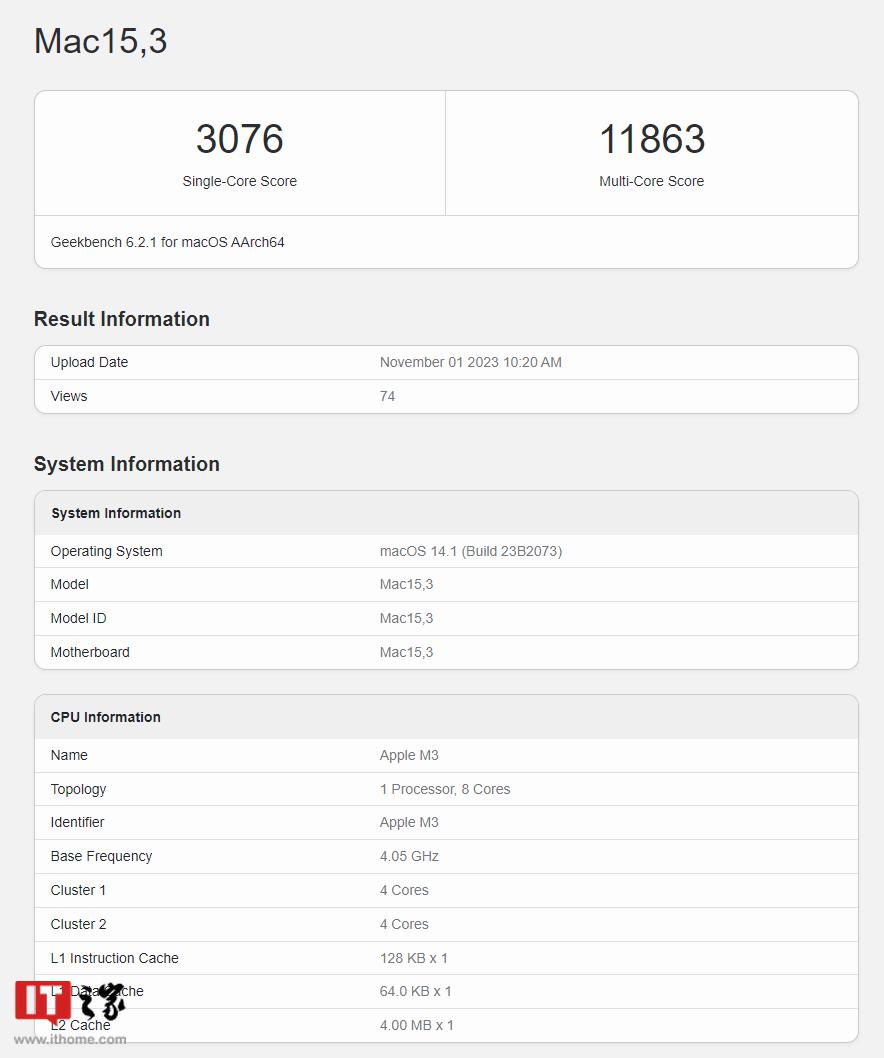This screenshot has width=884, height=1058.
Task: Select the frequency value "4.05 GHz"
Action: pyautogui.click(x=409, y=856)
